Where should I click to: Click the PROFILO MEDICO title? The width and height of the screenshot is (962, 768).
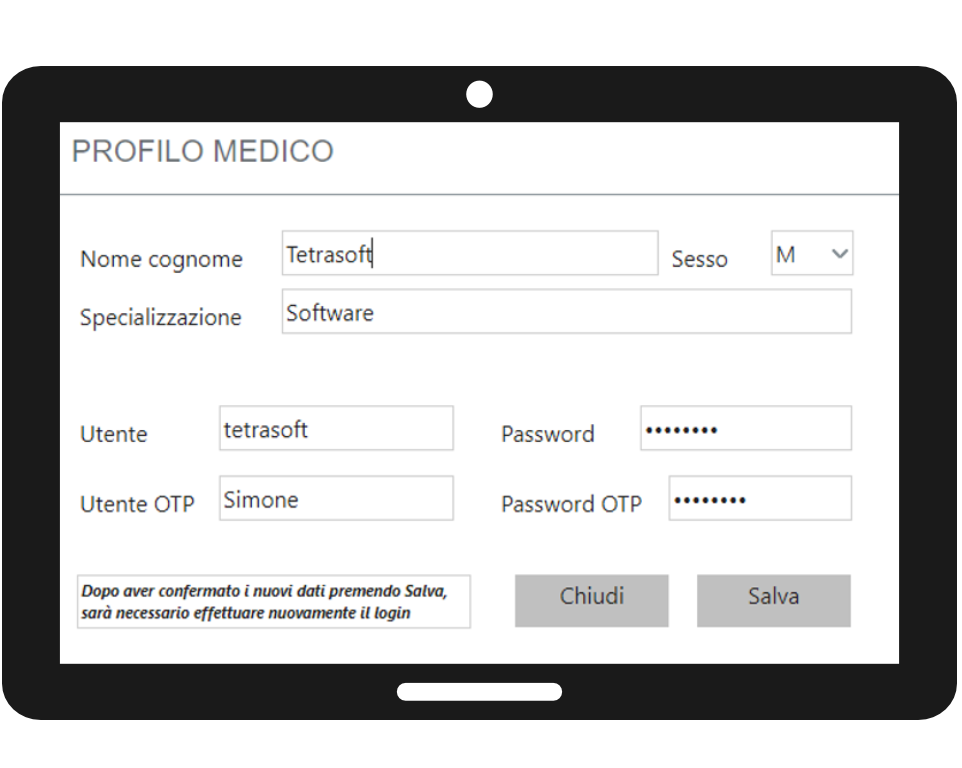click(203, 151)
